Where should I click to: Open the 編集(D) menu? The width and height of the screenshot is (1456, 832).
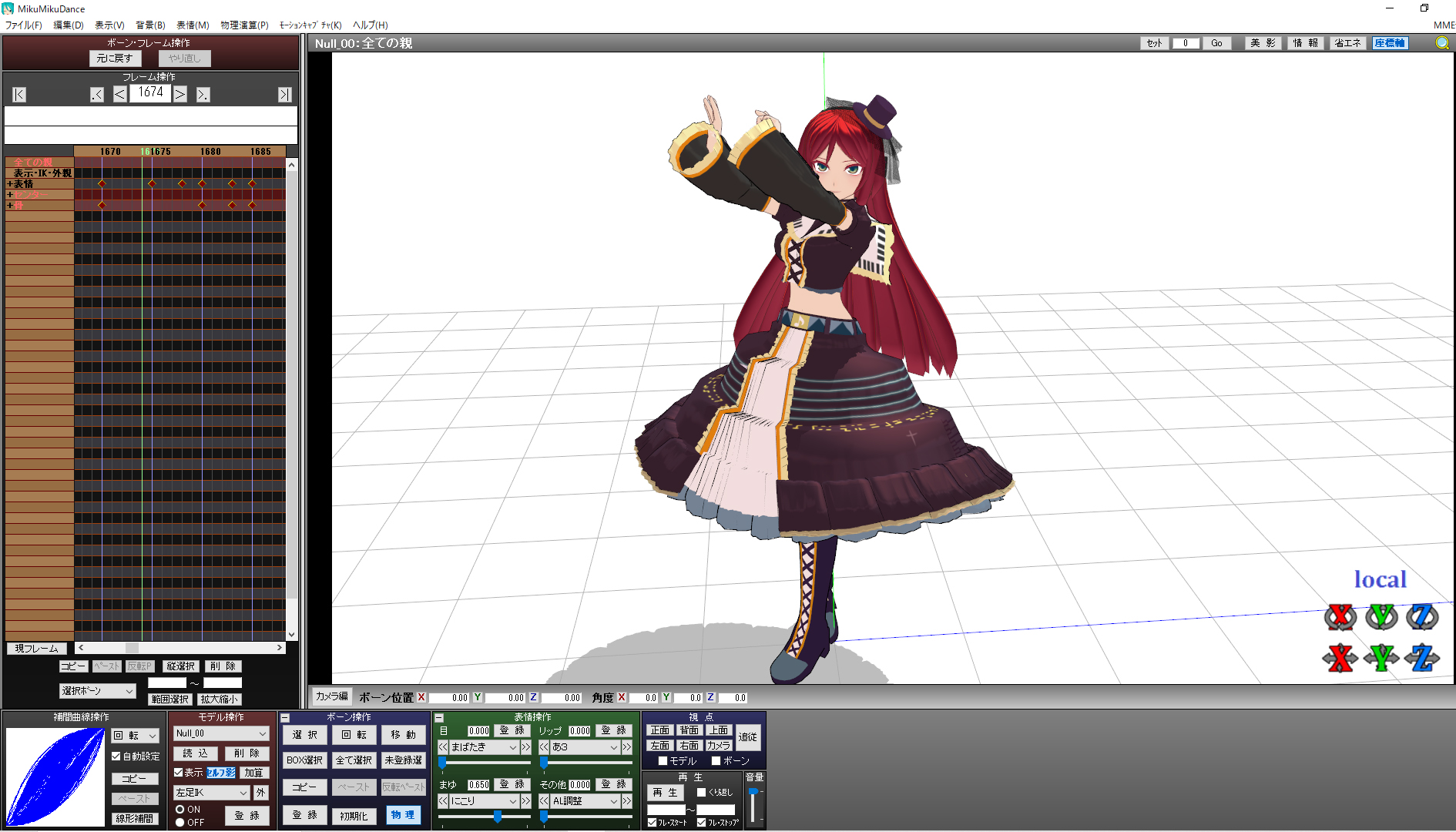click(x=68, y=25)
